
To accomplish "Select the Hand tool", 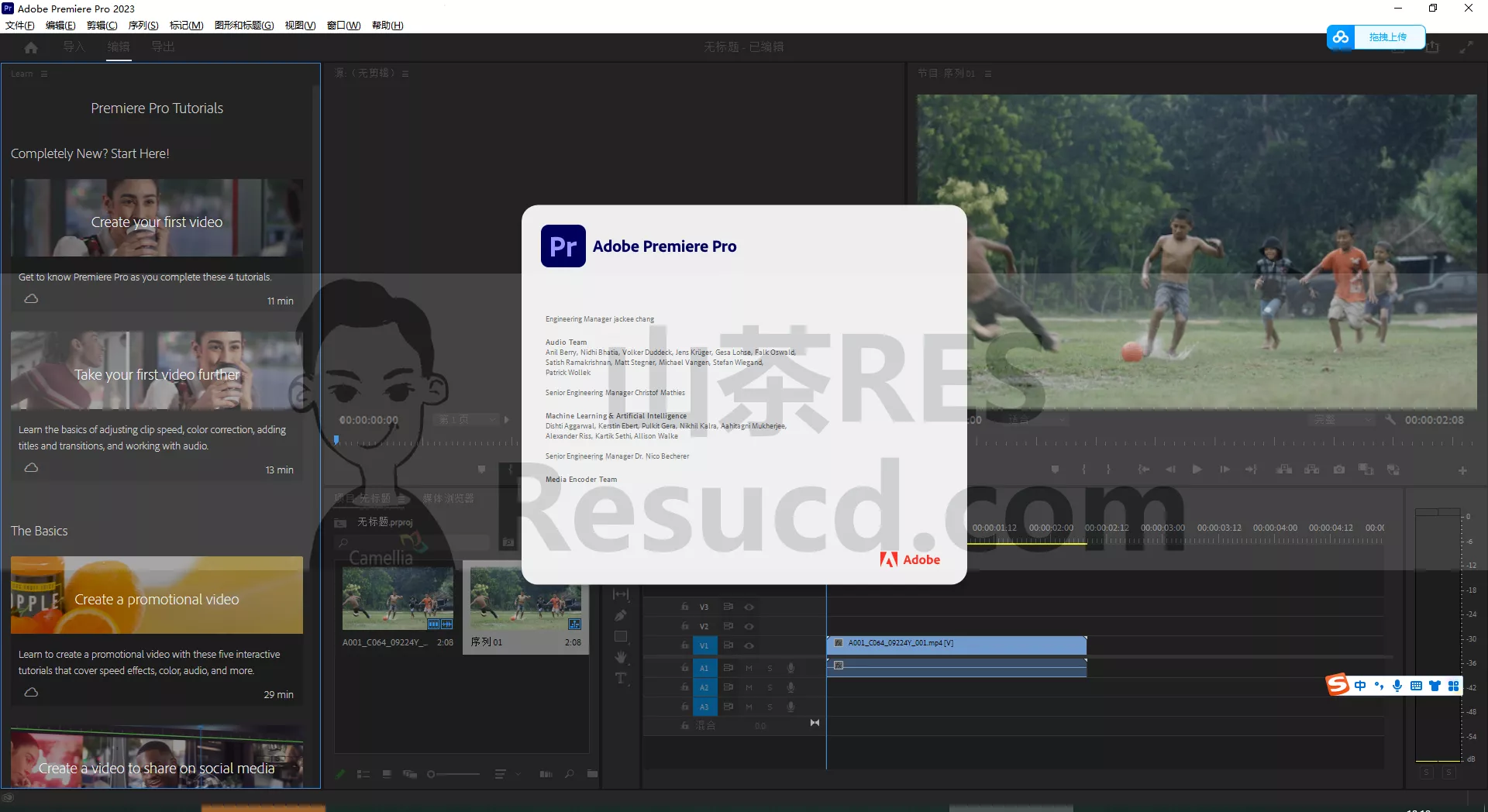I will point(621,657).
